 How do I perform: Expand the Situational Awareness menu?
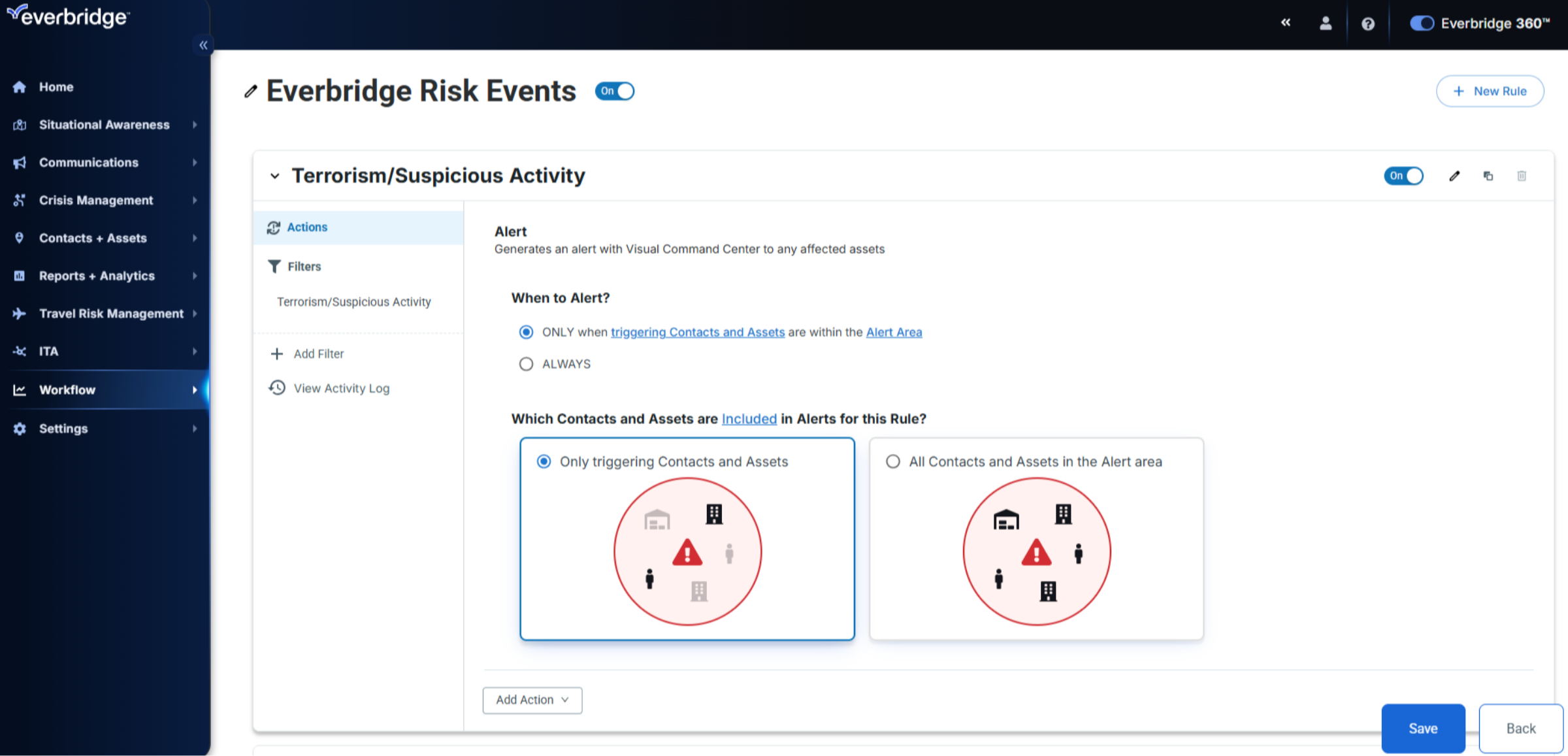105,125
